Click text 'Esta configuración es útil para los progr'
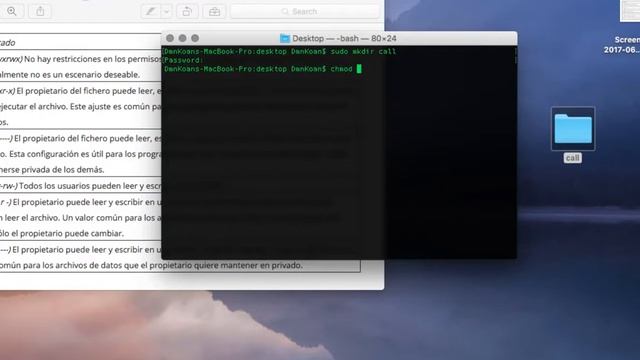The image size is (640, 360). 85,154
